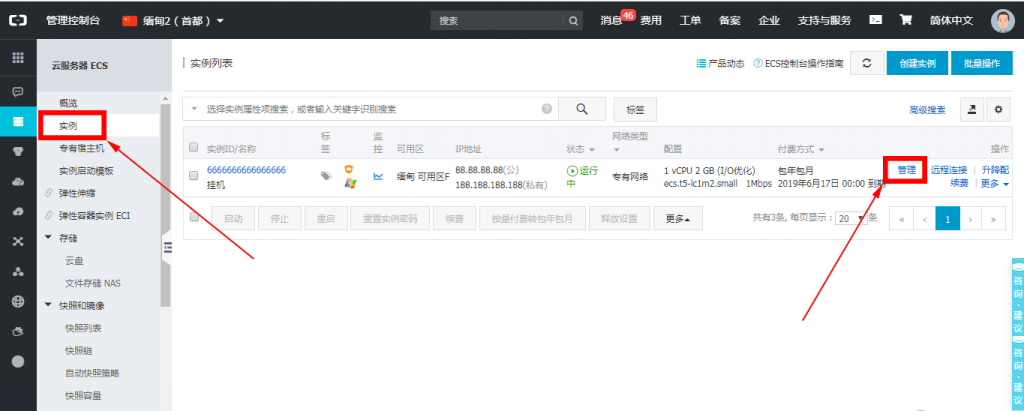Open the shopping cart icon

(x=906, y=20)
